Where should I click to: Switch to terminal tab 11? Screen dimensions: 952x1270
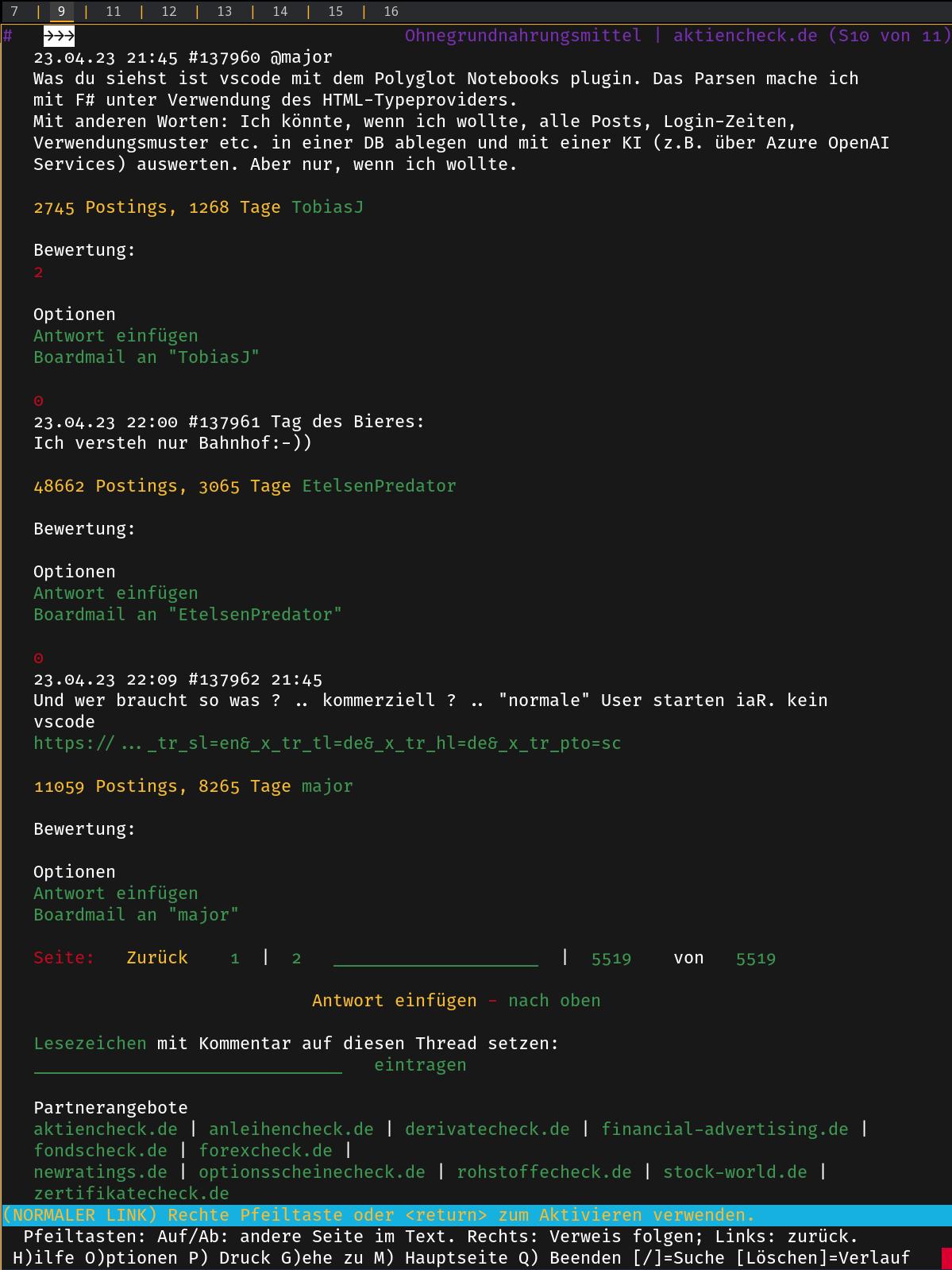(x=114, y=11)
